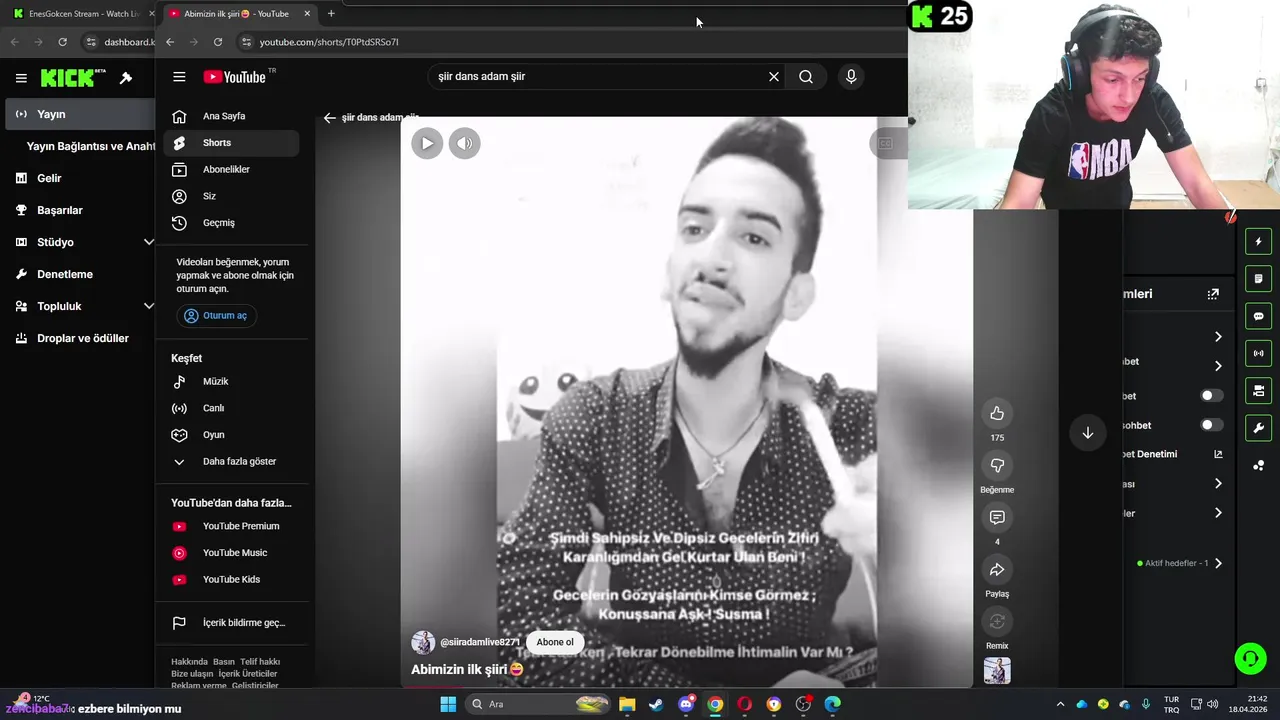Image resolution: width=1280 pixels, height=720 pixels.
Task: Select Yayın in Kick sidebar
Action: pos(78,114)
